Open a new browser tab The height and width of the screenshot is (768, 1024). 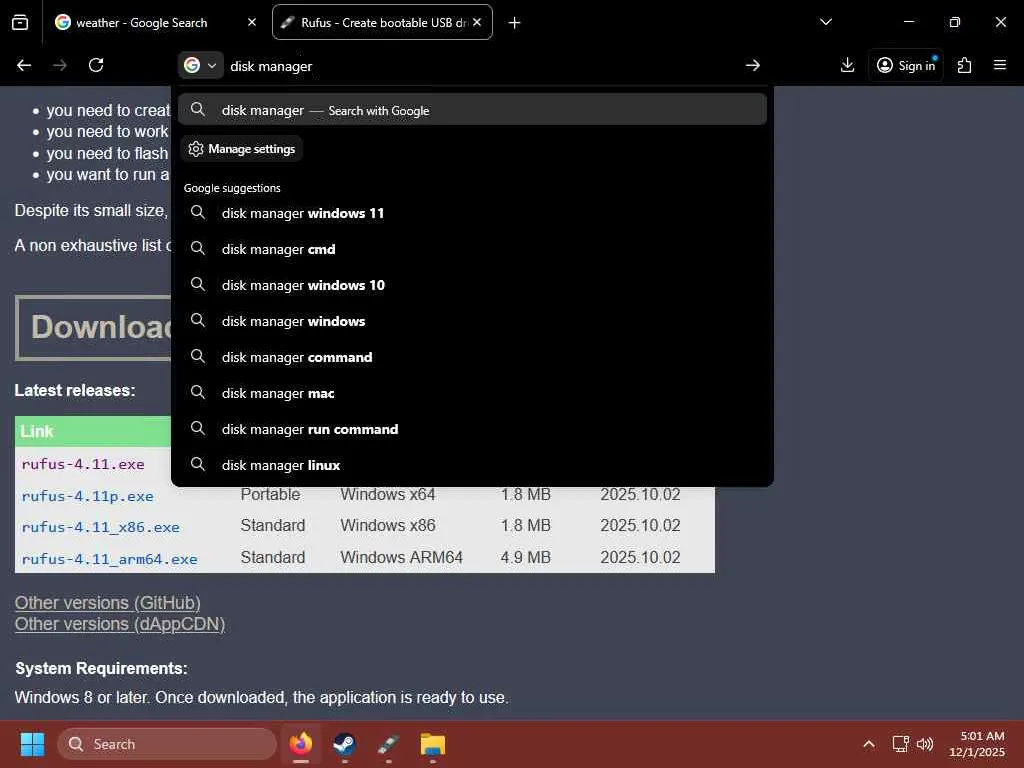coord(515,23)
